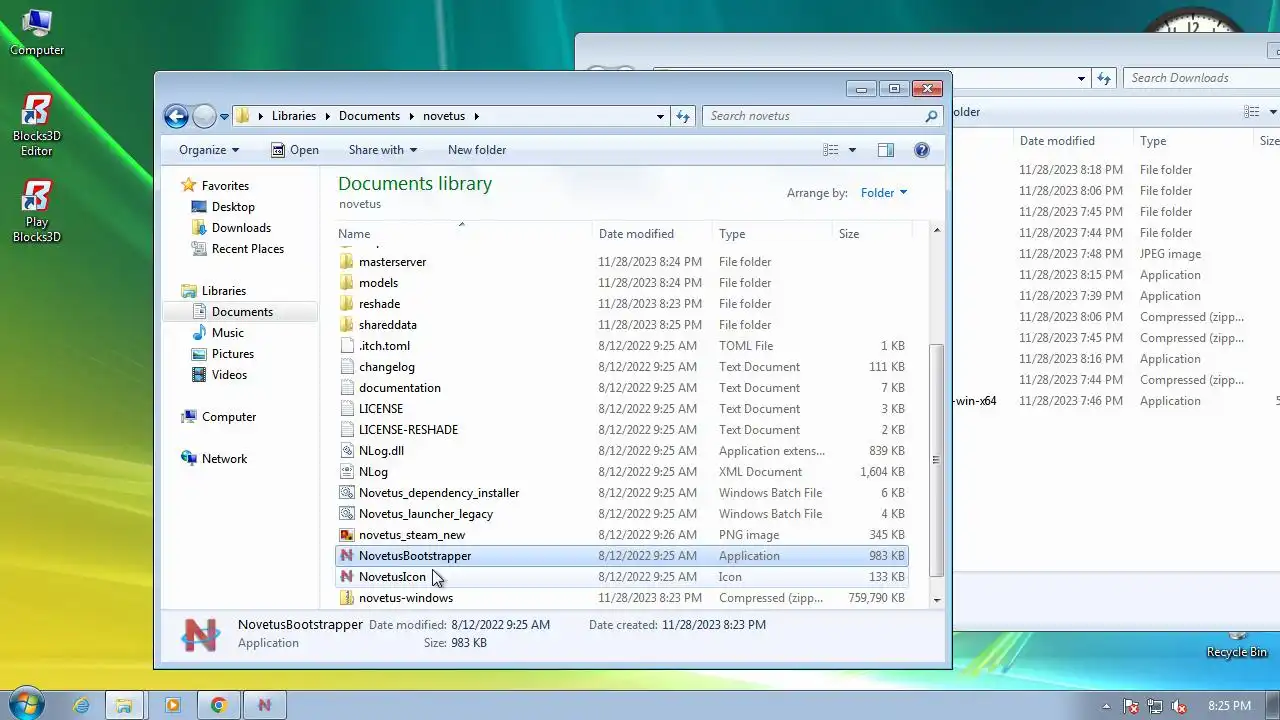Open Google Chrome from taskbar
Screen dimensions: 1280x720
click(218, 705)
